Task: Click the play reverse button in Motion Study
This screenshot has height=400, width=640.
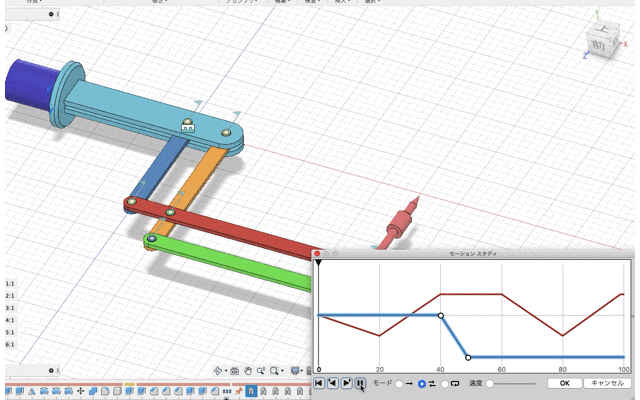Action: (x=333, y=383)
